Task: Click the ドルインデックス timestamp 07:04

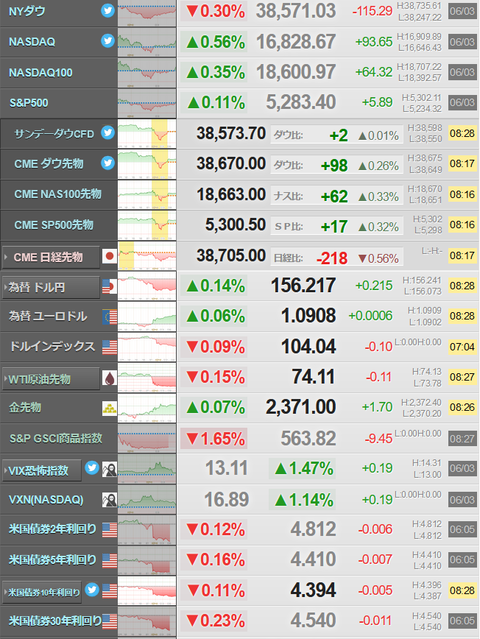Action: point(462,347)
